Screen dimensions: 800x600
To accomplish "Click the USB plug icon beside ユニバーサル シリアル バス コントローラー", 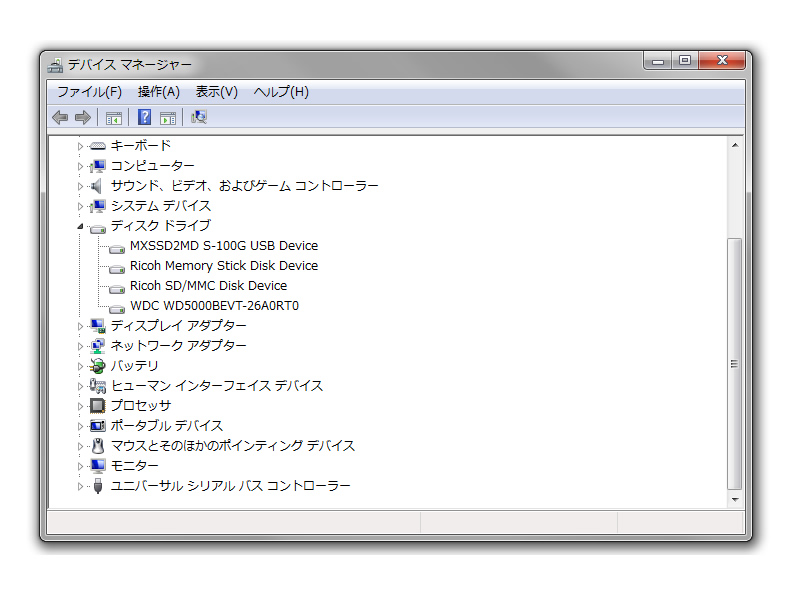I will [x=98, y=486].
